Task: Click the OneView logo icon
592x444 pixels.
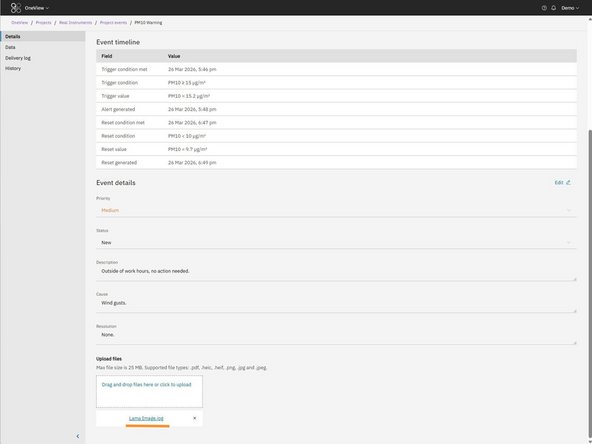Action: (16, 8)
